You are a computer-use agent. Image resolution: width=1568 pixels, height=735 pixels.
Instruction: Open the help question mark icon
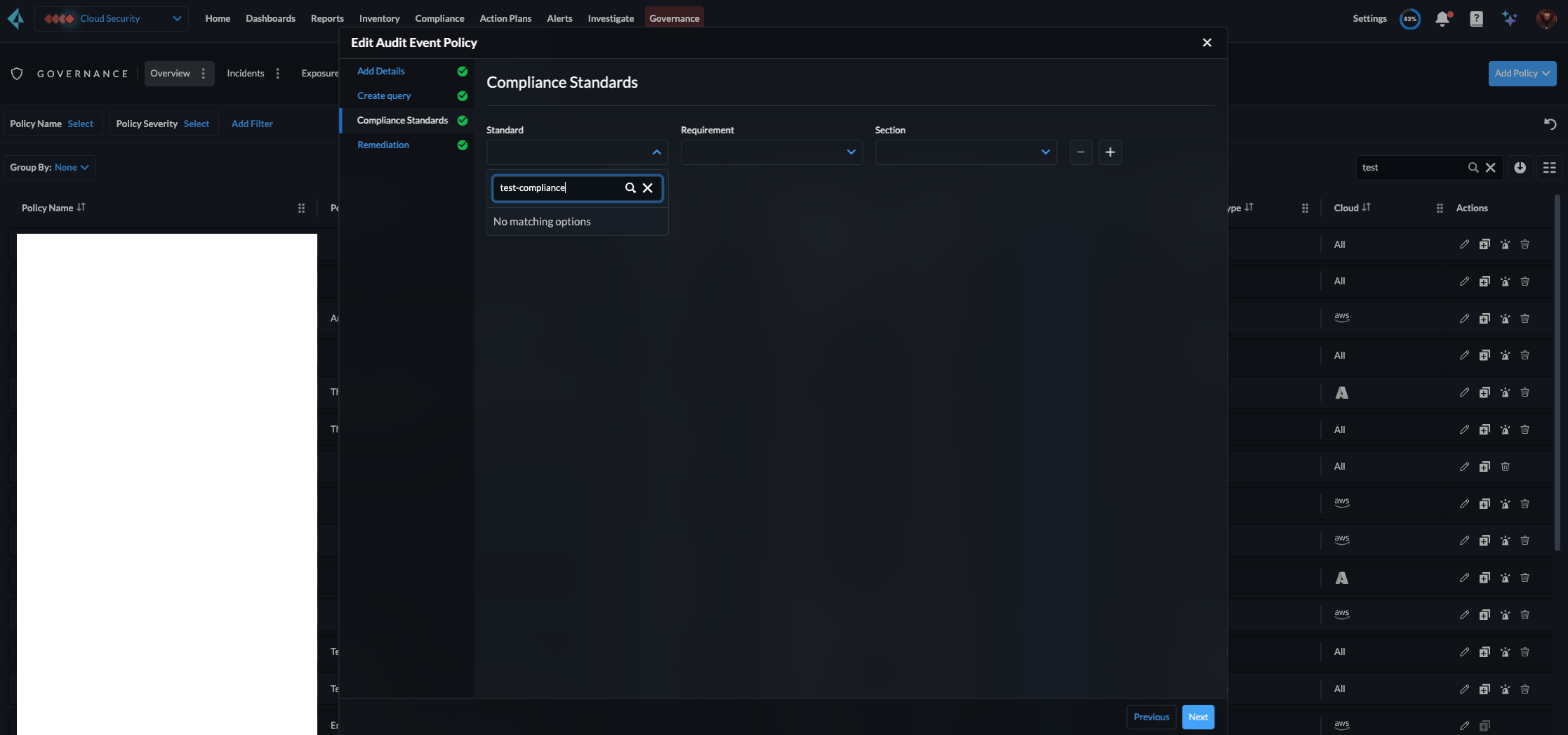(x=1476, y=19)
